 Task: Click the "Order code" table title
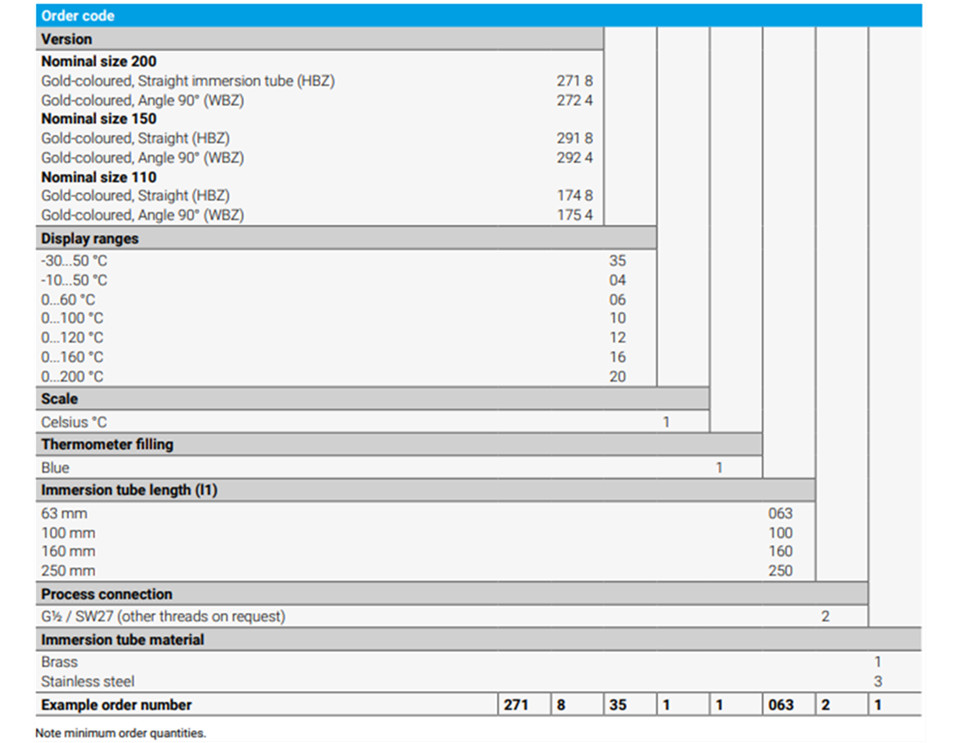click(78, 15)
